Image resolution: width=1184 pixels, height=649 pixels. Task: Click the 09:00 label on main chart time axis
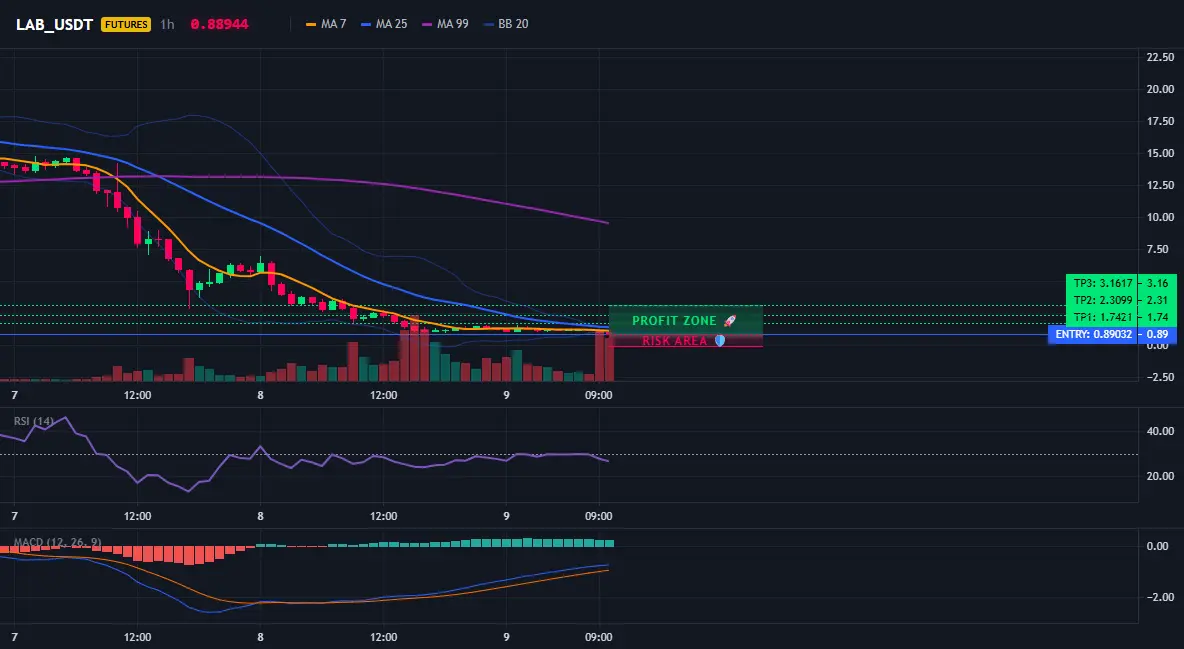598,395
